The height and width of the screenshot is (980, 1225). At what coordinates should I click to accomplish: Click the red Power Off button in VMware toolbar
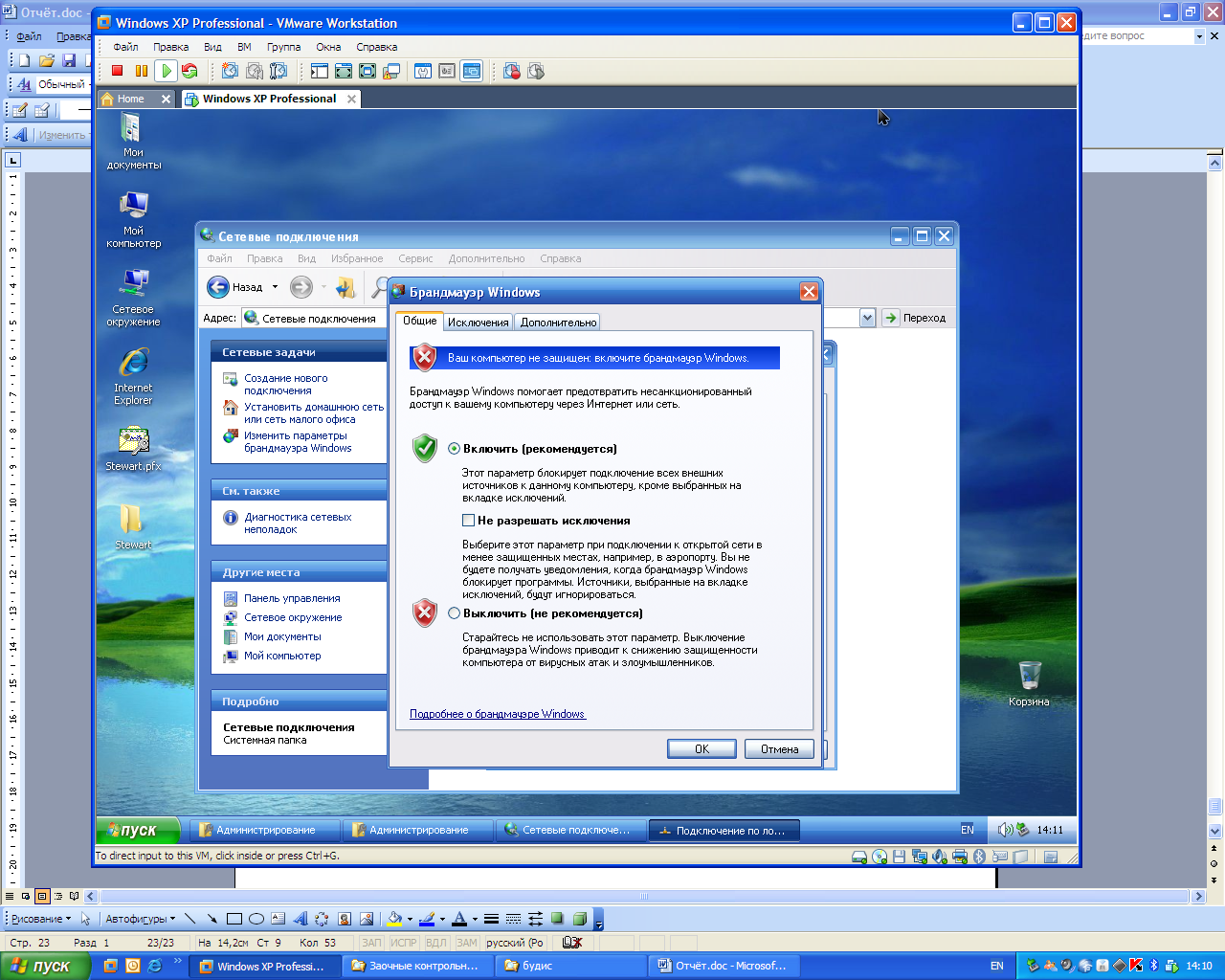click(117, 71)
